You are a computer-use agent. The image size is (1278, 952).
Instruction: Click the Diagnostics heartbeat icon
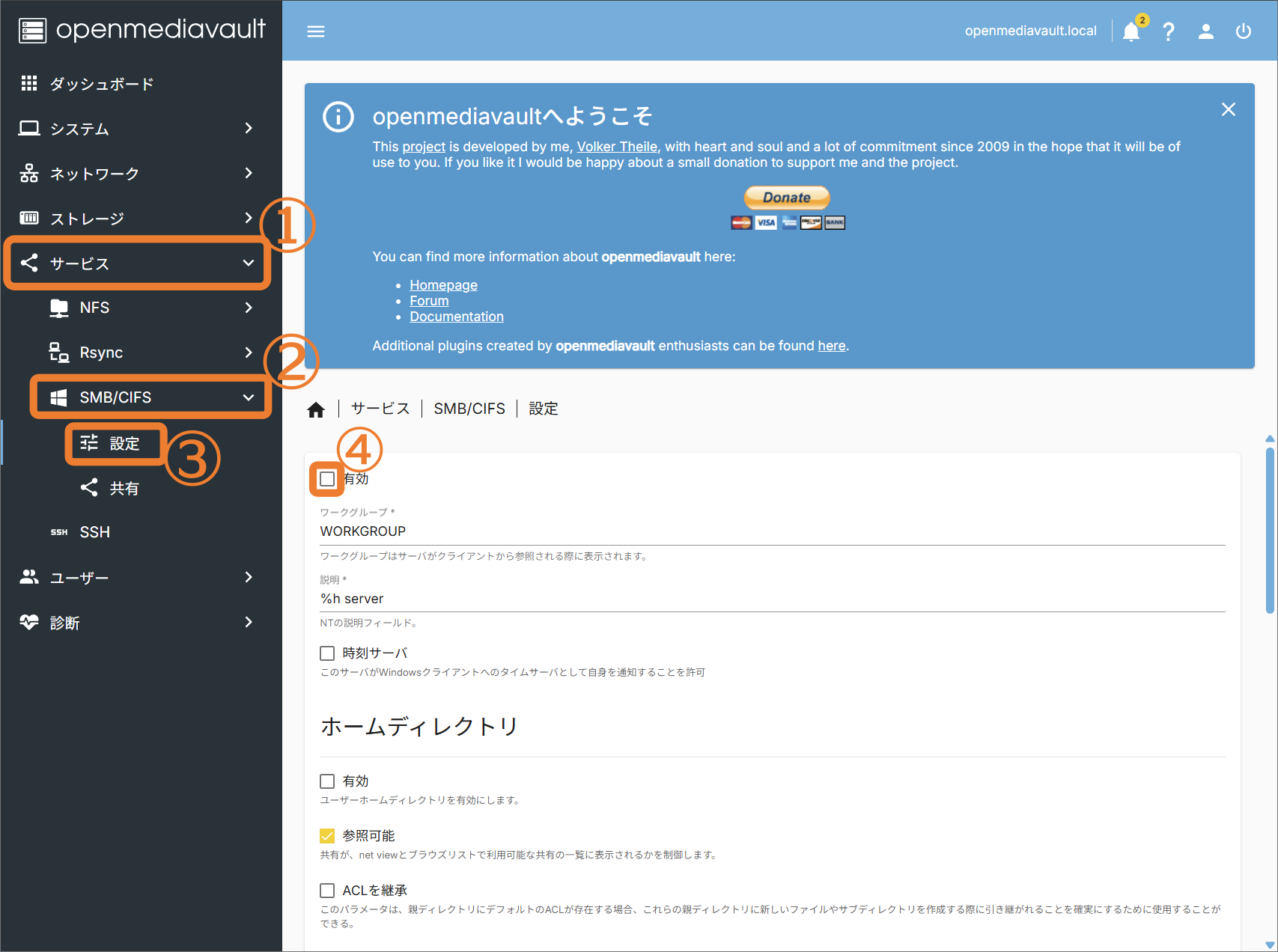pos(29,622)
